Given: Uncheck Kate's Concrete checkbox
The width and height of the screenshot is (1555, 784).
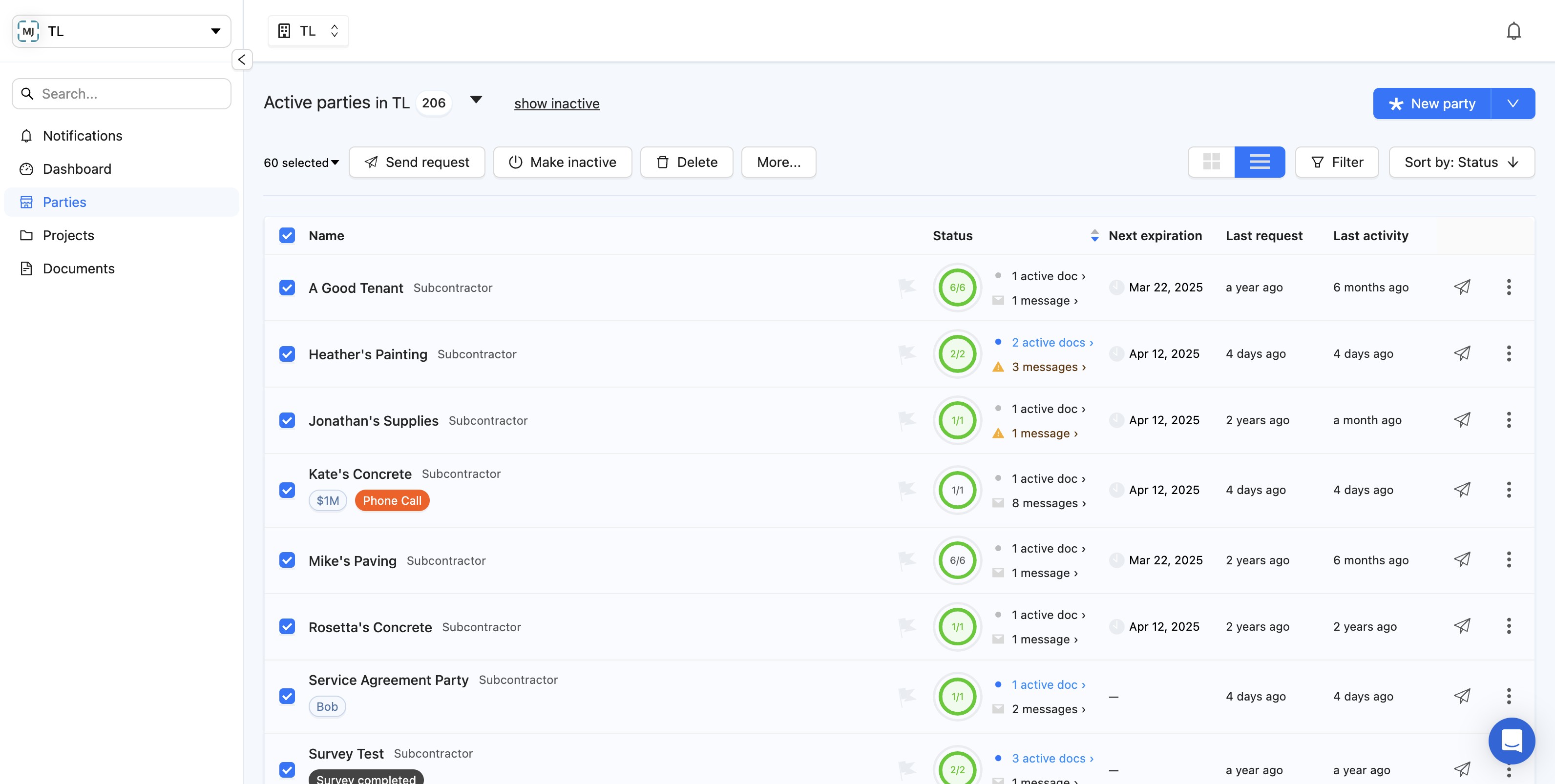Looking at the screenshot, I should (x=287, y=490).
